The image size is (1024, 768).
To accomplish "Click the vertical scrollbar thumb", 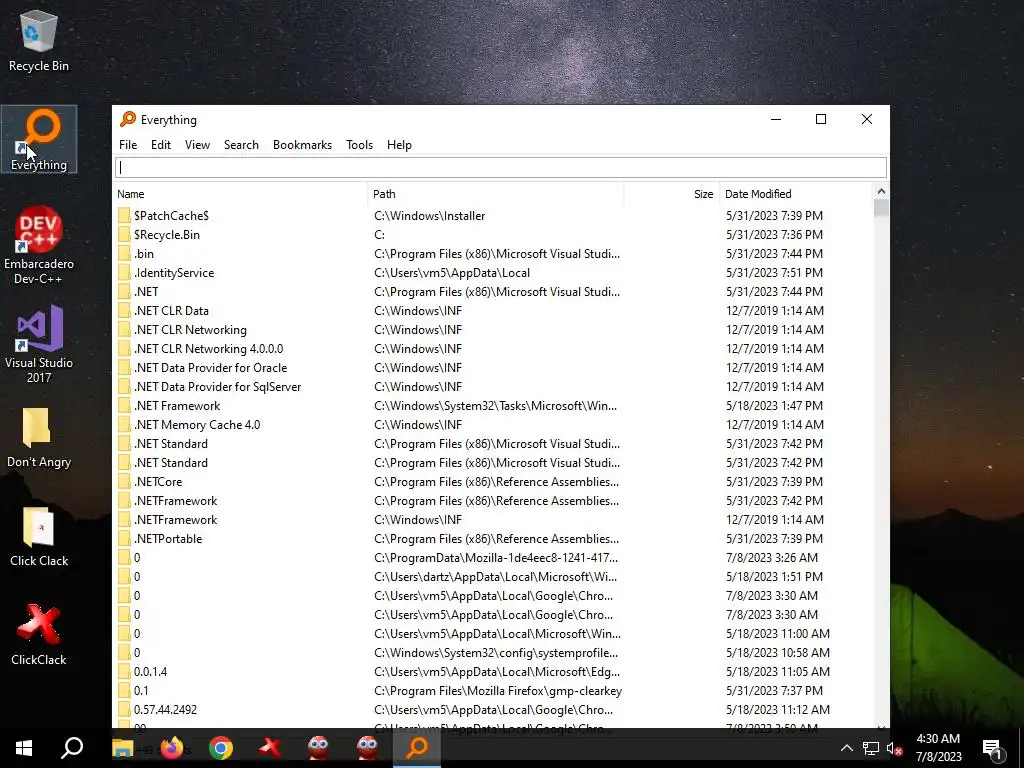I will tap(881, 208).
